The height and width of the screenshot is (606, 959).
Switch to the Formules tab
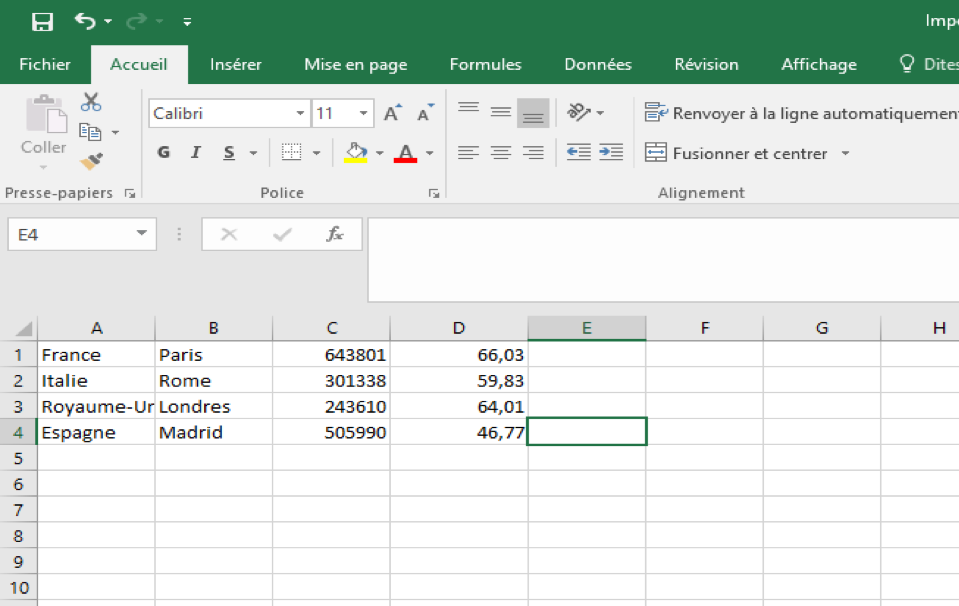tap(485, 64)
